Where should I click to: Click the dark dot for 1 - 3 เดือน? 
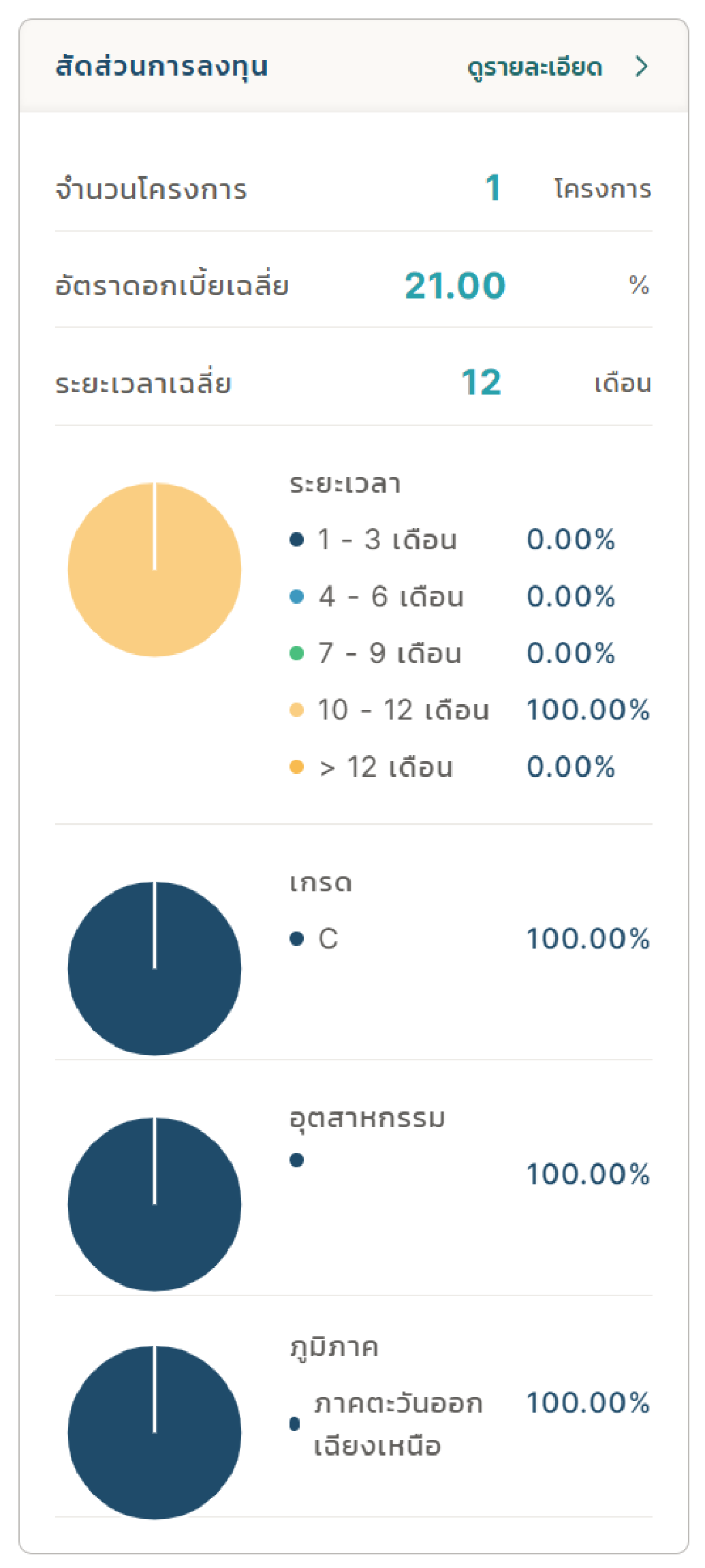(x=296, y=540)
